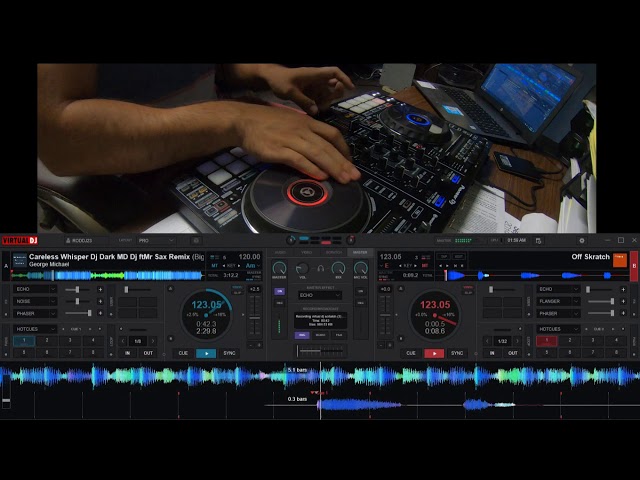
Task: Click the headphone MIX knob
Action: click(x=338, y=268)
